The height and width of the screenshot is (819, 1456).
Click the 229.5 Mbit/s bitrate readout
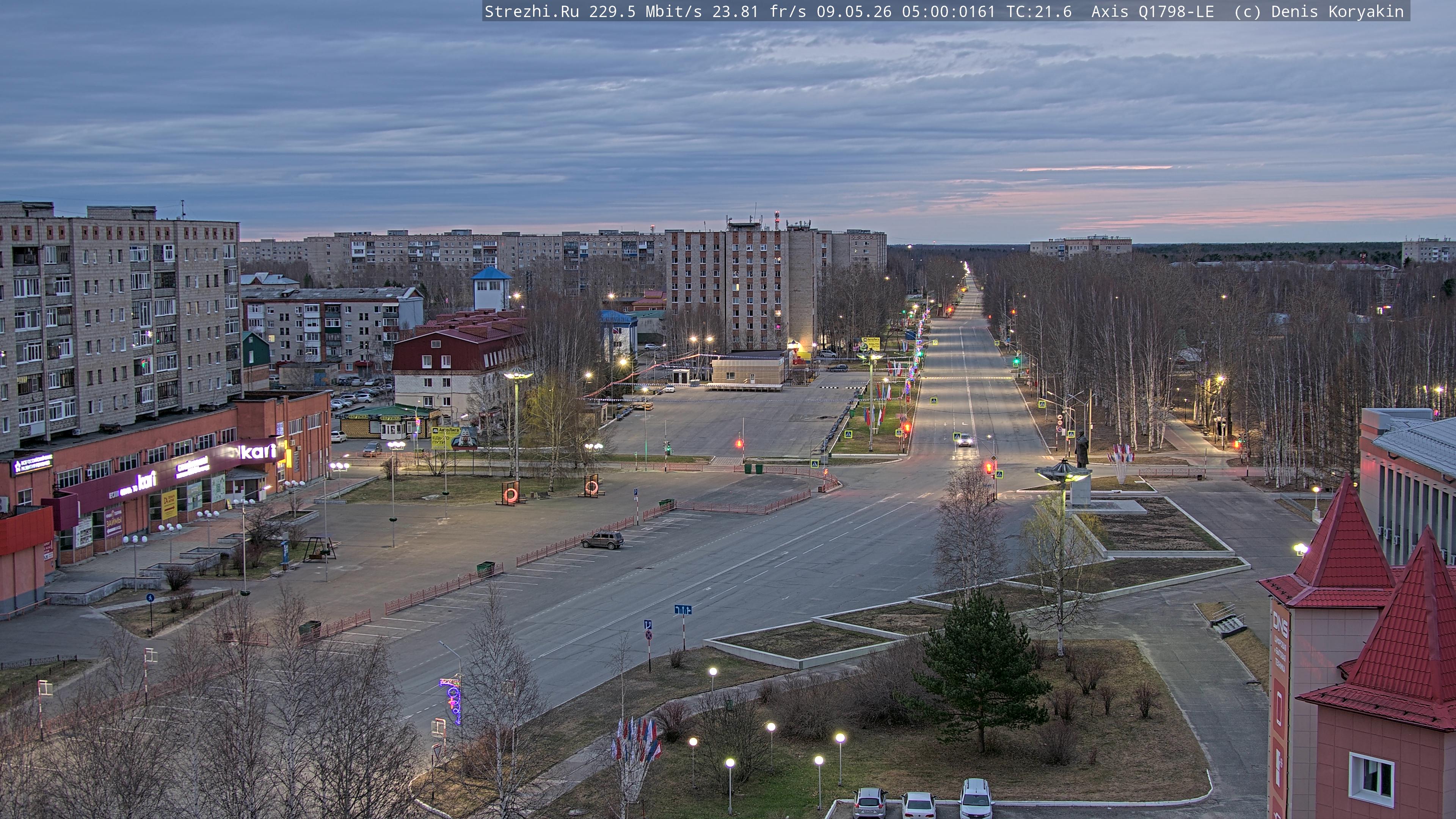645,11
